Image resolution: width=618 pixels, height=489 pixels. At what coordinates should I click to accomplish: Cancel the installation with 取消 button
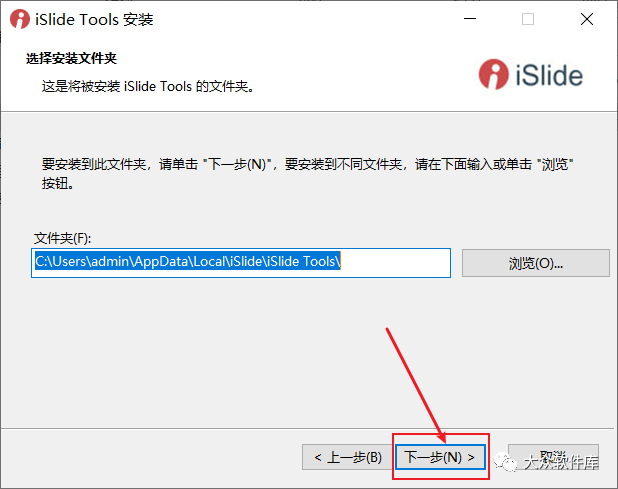pyautogui.click(x=553, y=457)
